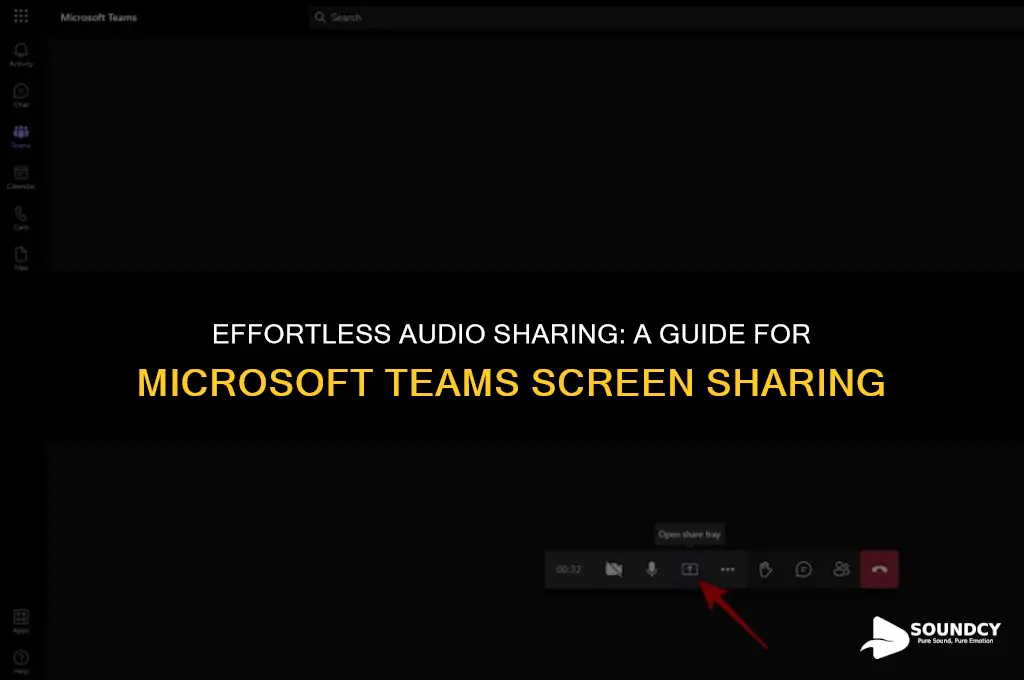This screenshot has height=680, width=1024.
Task: Open the Activity bell in sidebar
Action: coord(21,55)
